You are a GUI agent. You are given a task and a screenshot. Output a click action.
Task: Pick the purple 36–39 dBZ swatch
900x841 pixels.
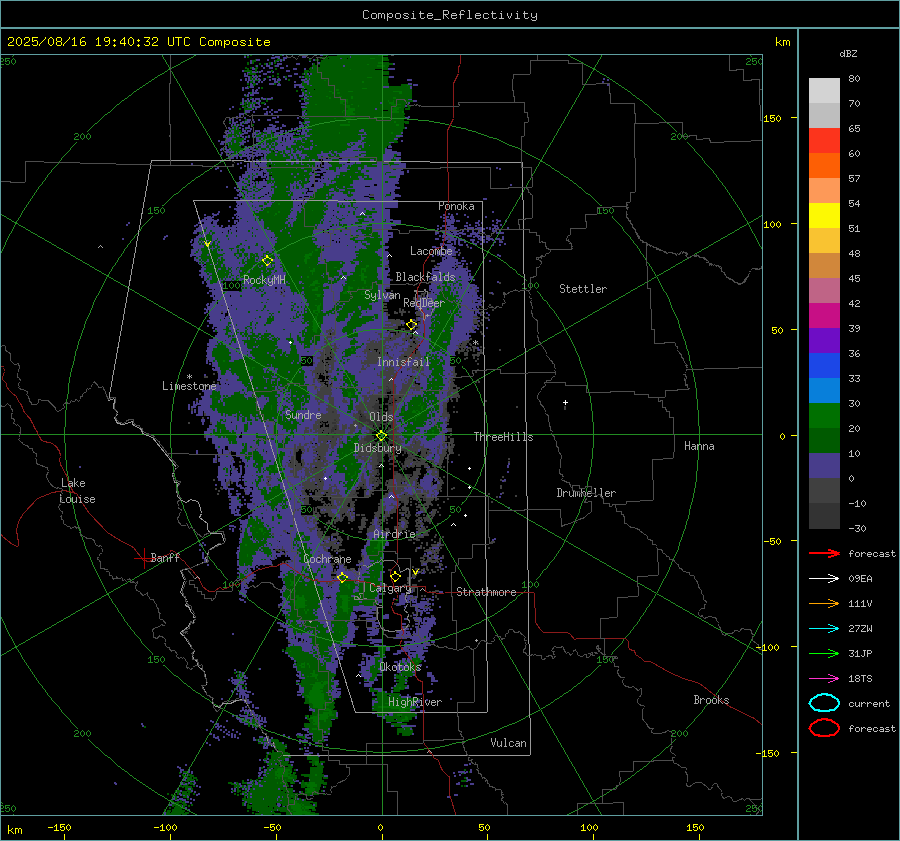click(824, 341)
